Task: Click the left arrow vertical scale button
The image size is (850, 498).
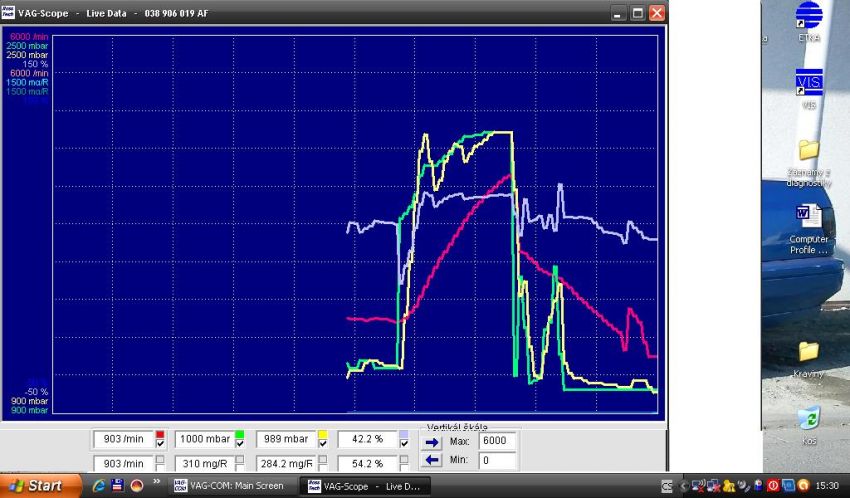Action: click(431, 461)
